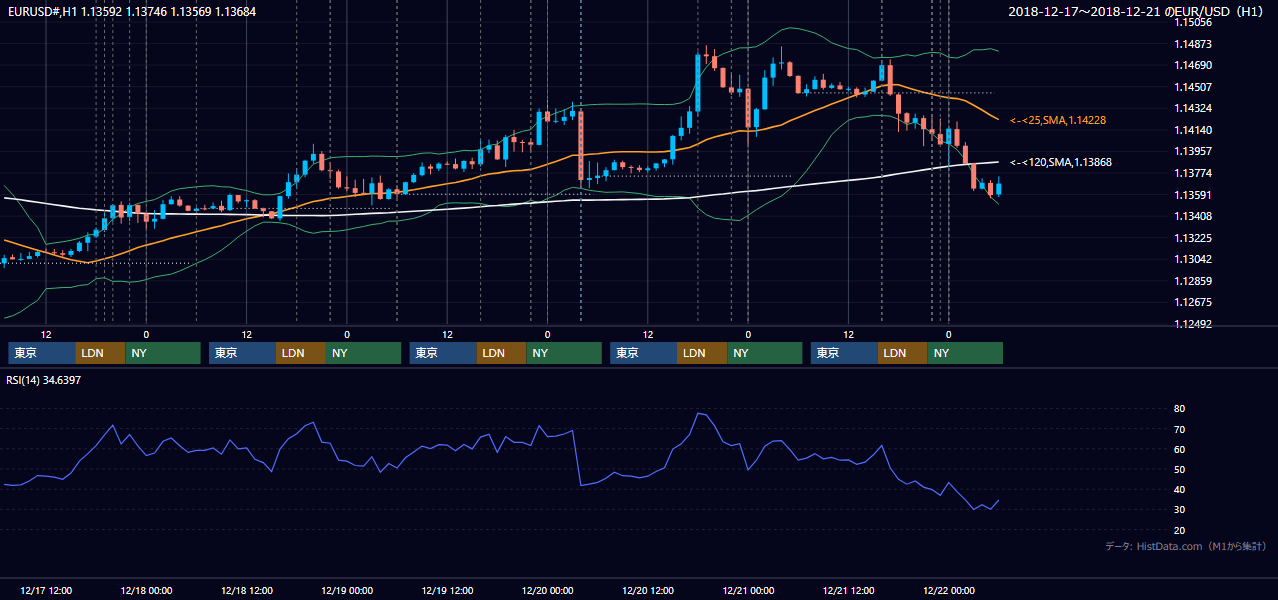The image size is (1278, 600).
Task: Select the second 東京 session block
Action: (242, 353)
